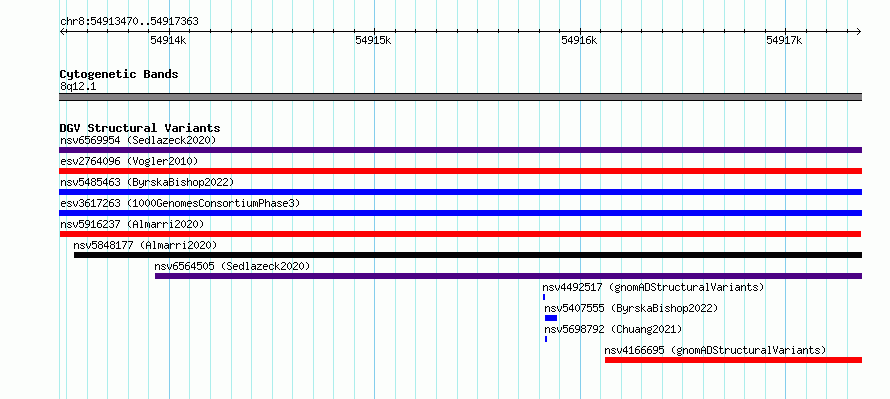This screenshot has width=890, height=399.
Task: Select the short blue bar under nsv5407555
Action: [551, 318]
